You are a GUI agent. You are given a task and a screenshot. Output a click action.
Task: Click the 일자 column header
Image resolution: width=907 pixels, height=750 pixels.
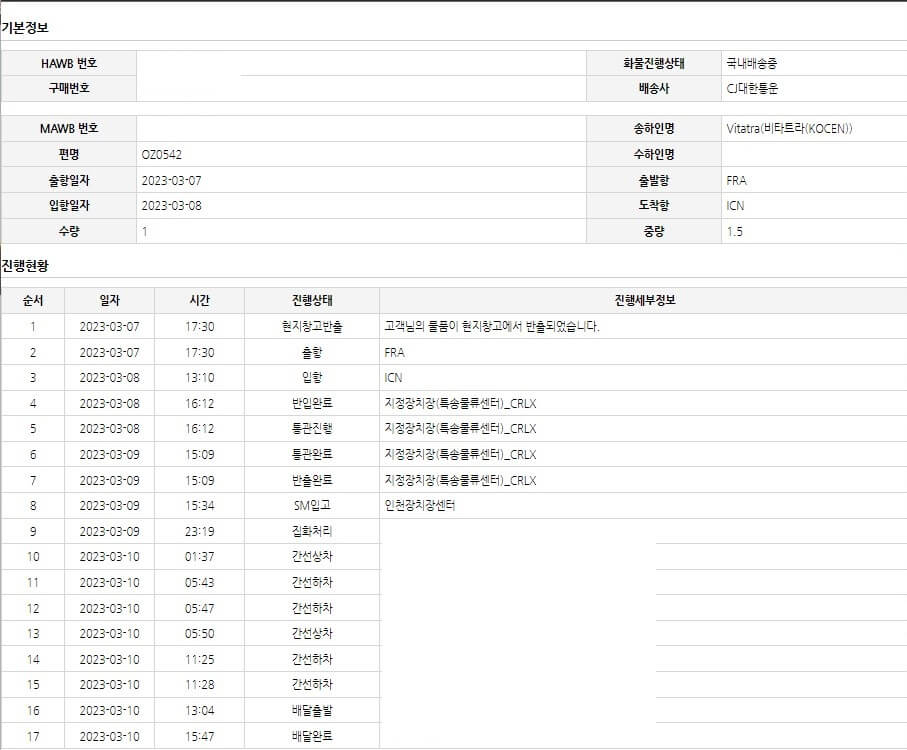109,300
